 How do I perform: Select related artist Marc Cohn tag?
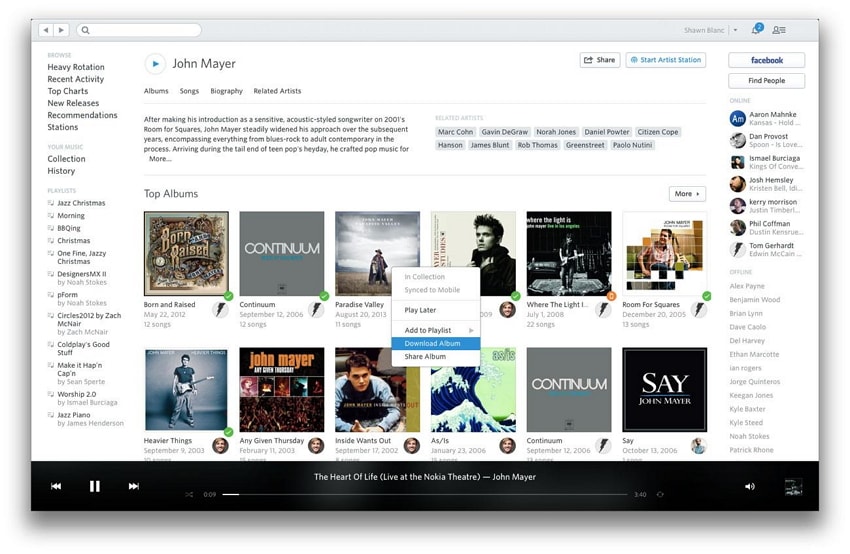pos(455,132)
